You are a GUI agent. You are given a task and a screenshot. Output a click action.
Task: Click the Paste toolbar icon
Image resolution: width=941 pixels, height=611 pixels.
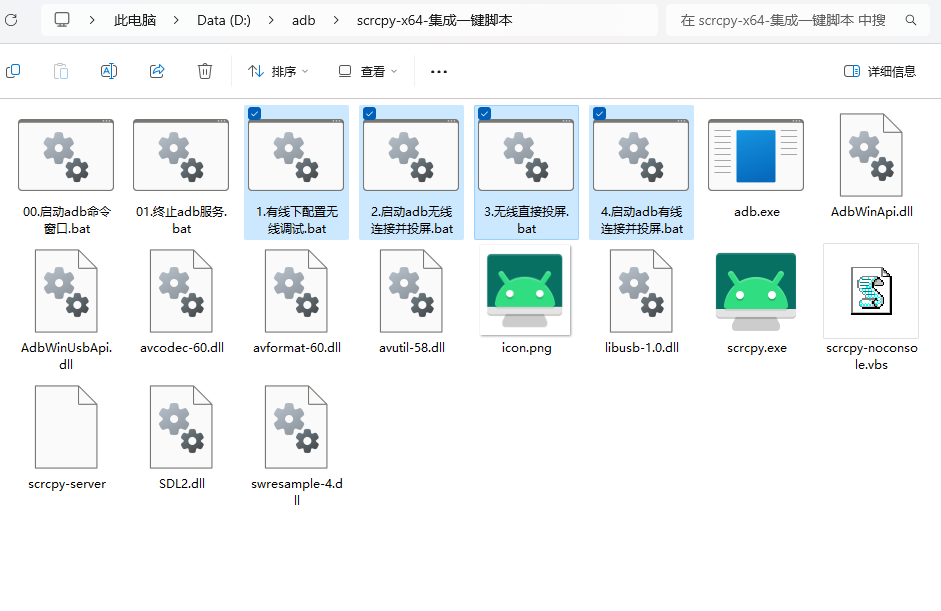61,71
